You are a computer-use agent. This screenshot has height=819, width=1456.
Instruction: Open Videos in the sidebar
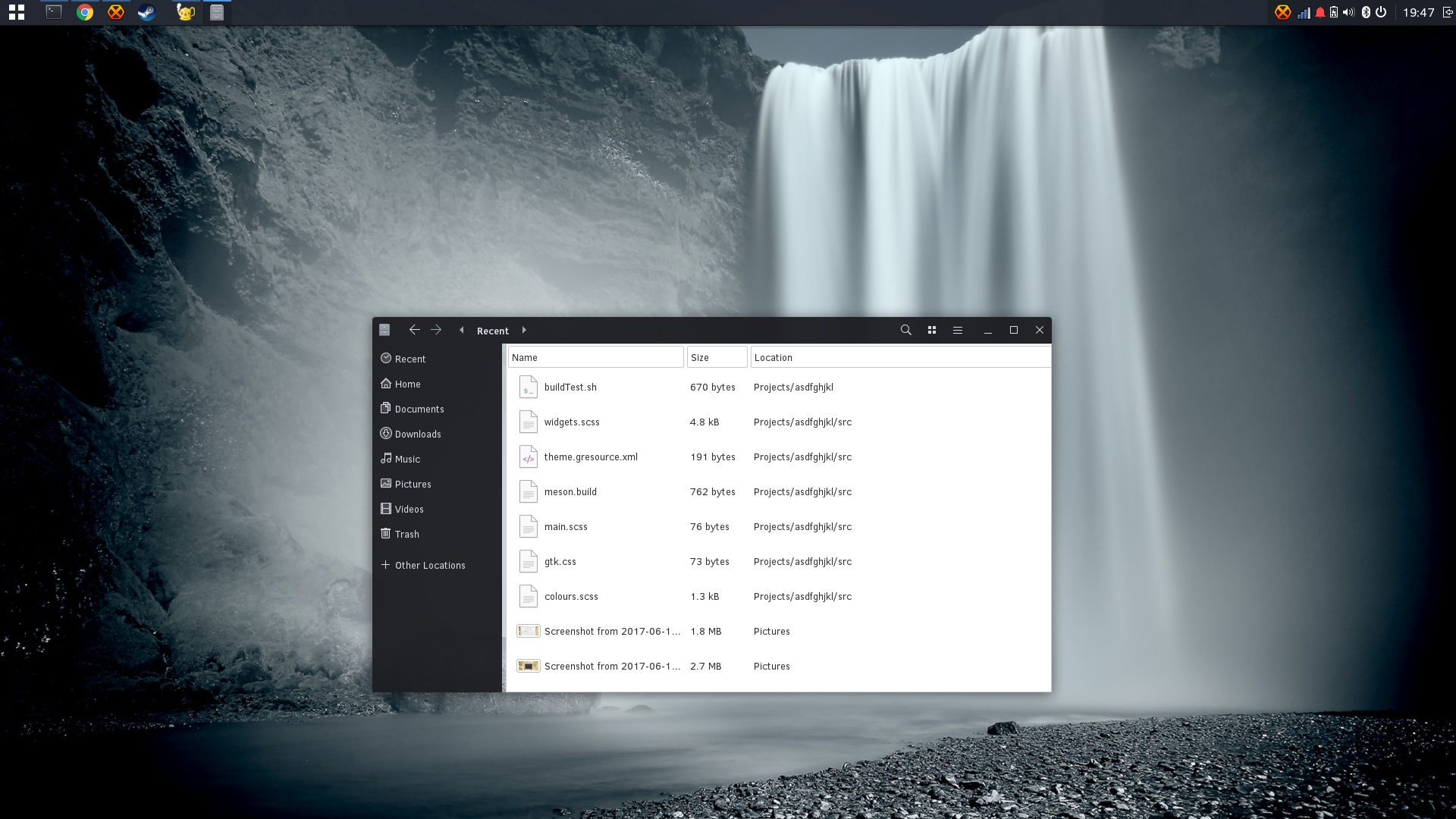[437, 509]
